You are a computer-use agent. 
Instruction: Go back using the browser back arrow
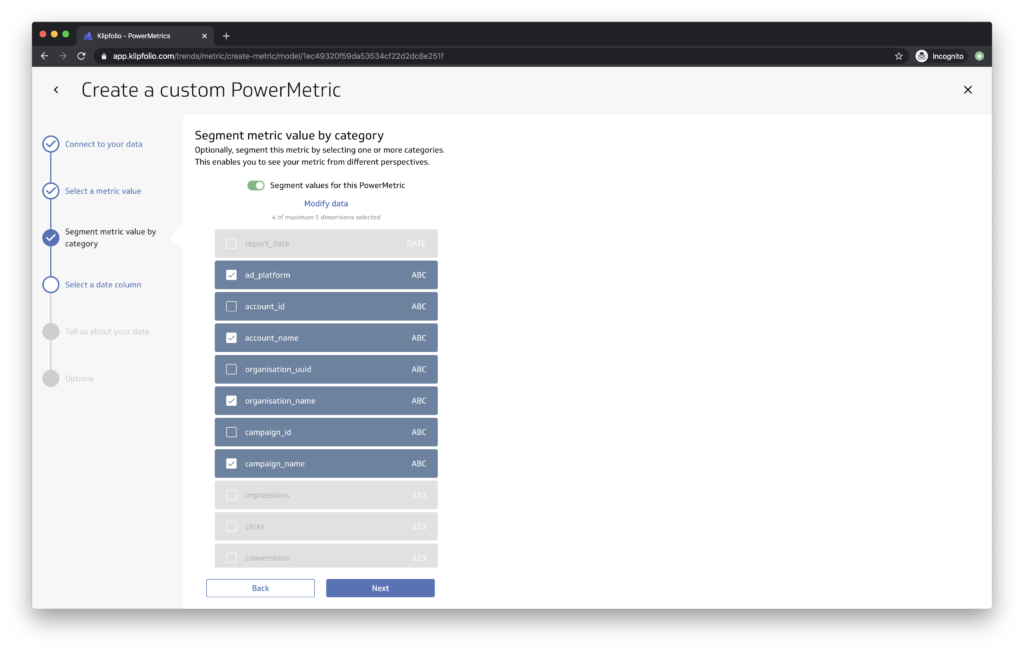tap(44, 56)
